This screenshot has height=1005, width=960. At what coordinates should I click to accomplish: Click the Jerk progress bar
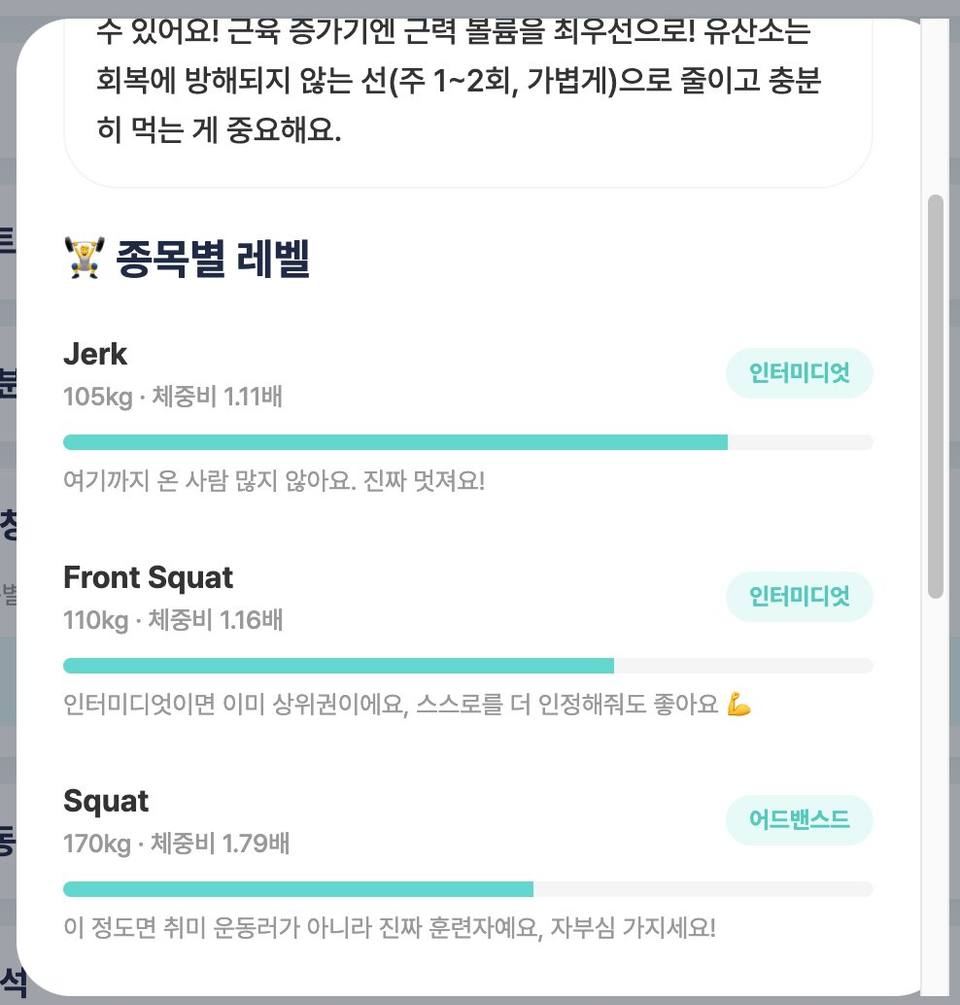tap(468, 442)
